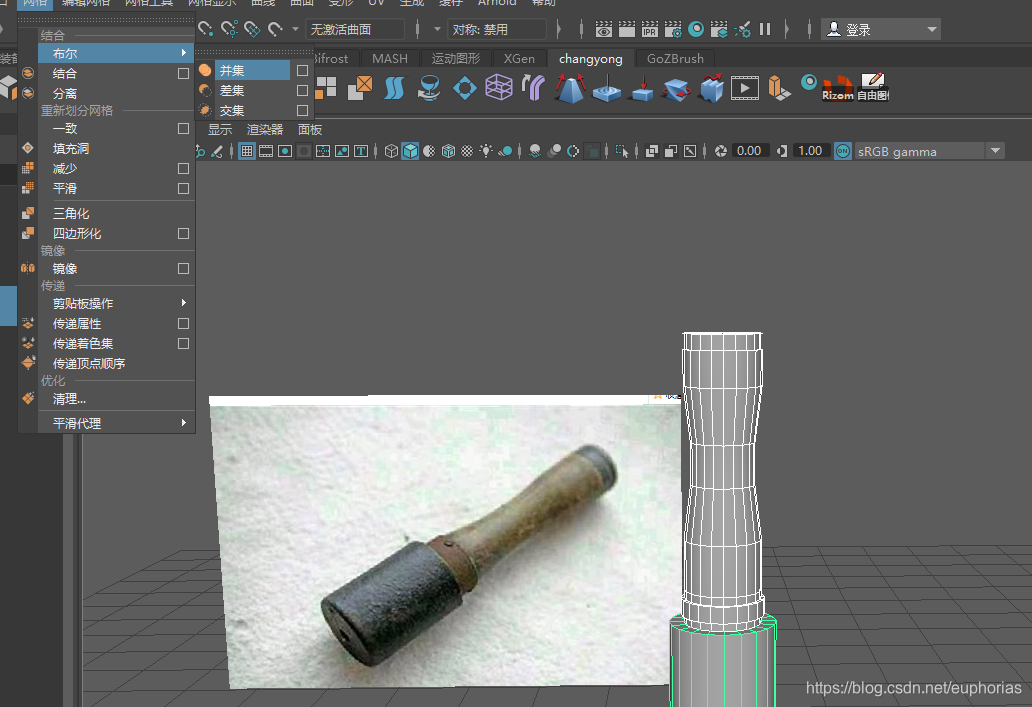This screenshot has height=707, width=1032.
Task: Open render settings clapperboard with gear
Action: [x=673, y=29]
